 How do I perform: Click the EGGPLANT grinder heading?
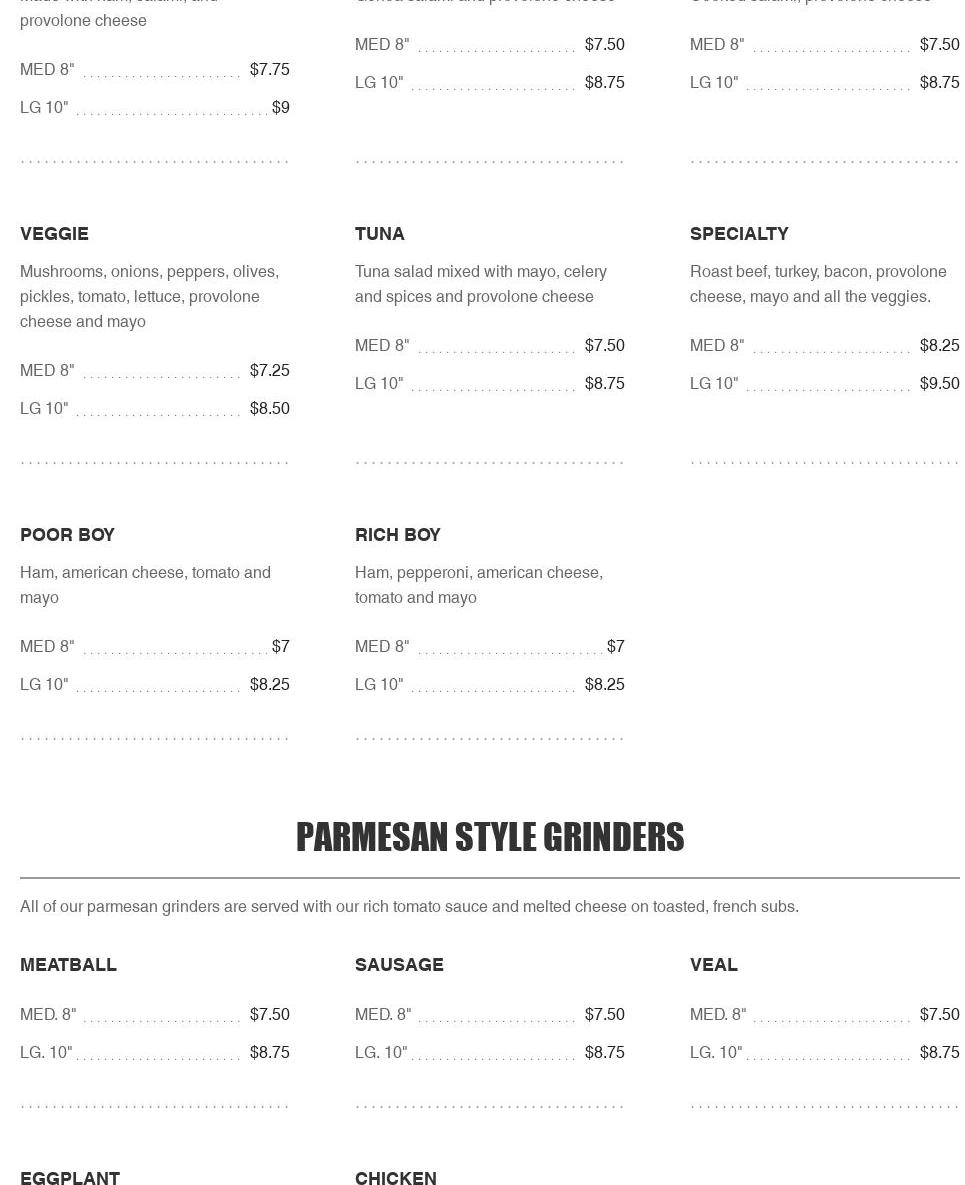(70, 1177)
